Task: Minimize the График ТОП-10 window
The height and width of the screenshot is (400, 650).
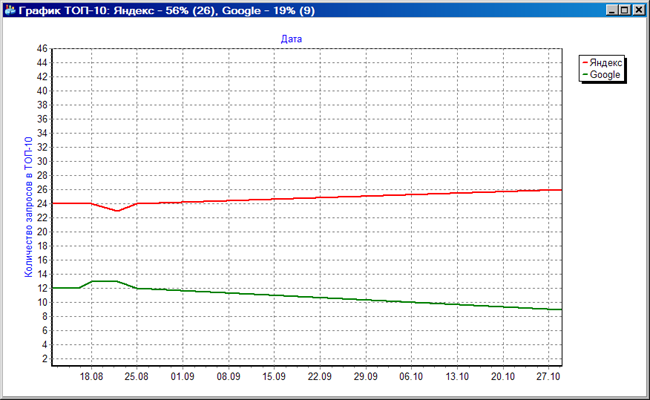Action: pos(611,10)
